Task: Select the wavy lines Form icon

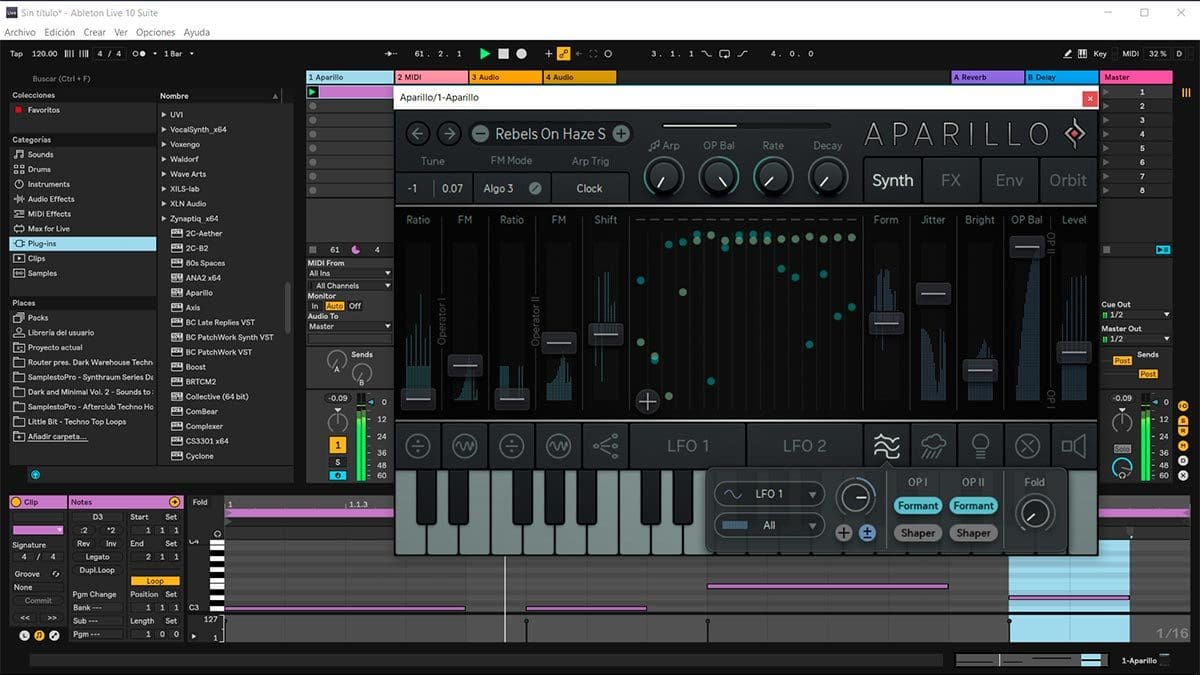Action: coord(886,445)
